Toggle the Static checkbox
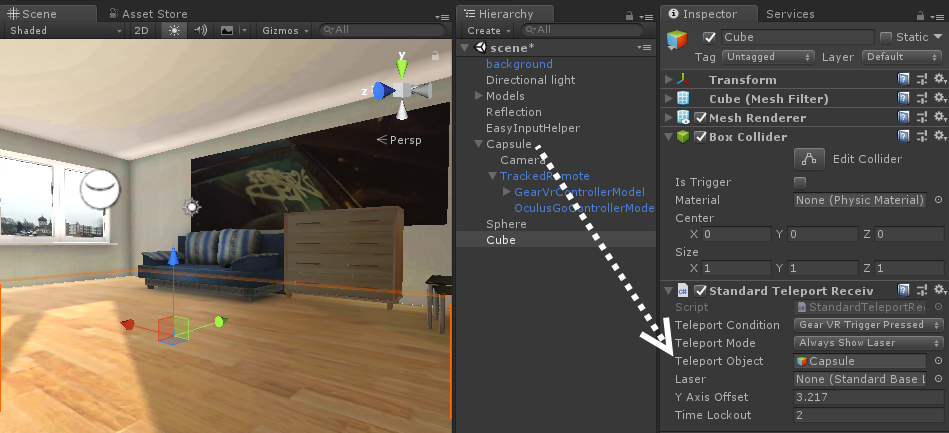Screen dimensions: 949x433 click(886, 37)
